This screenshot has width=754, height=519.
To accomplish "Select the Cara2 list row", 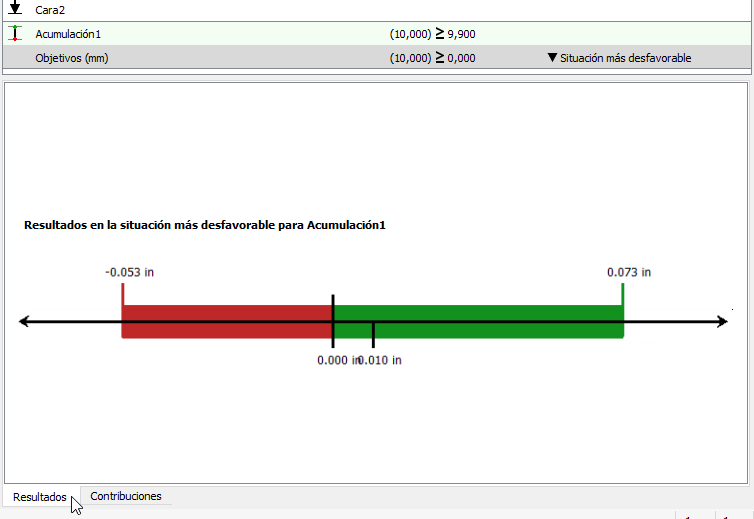I will pyautogui.click(x=377, y=10).
